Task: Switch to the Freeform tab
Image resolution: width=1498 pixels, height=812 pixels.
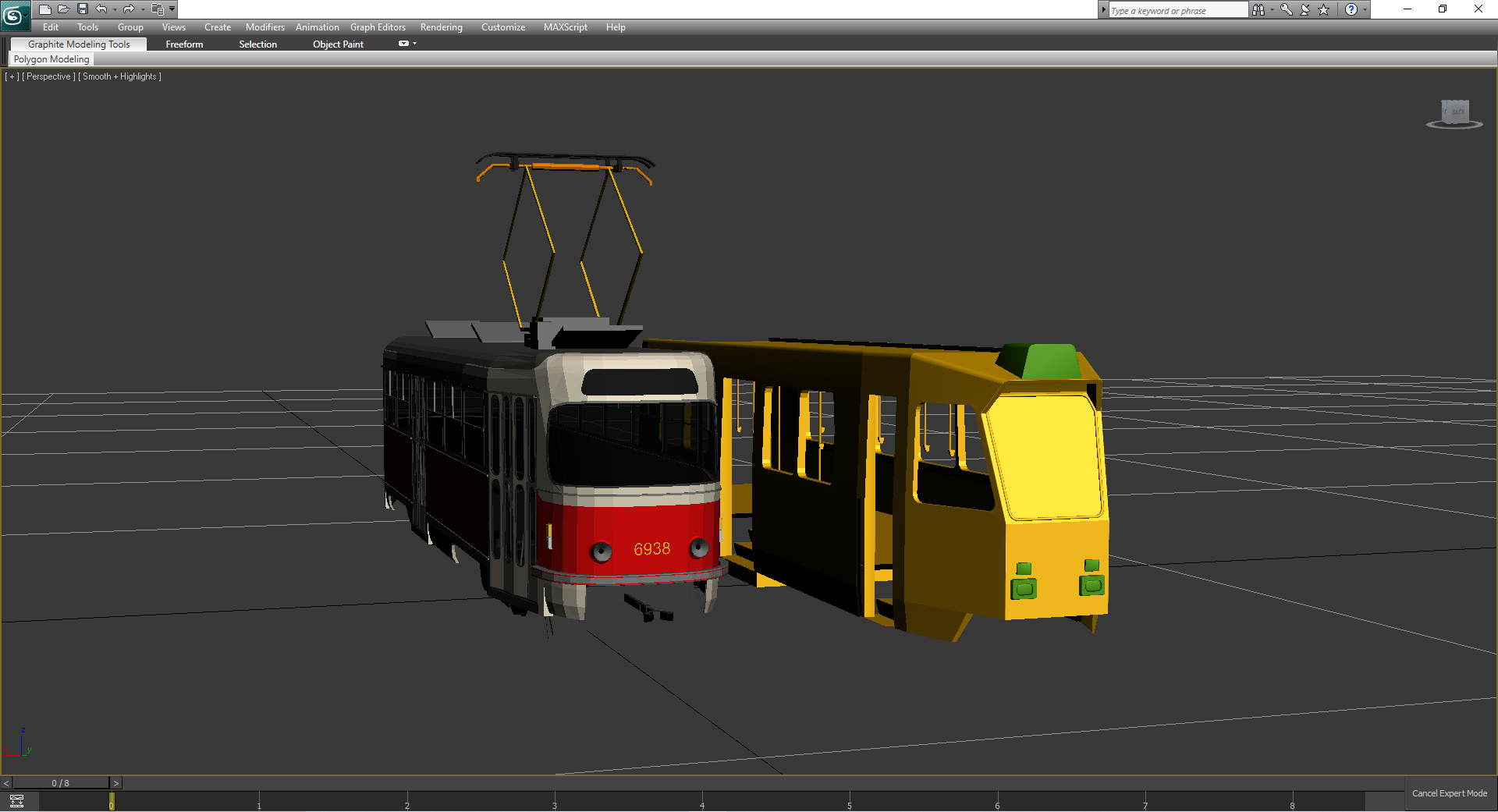Action: click(184, 44)
